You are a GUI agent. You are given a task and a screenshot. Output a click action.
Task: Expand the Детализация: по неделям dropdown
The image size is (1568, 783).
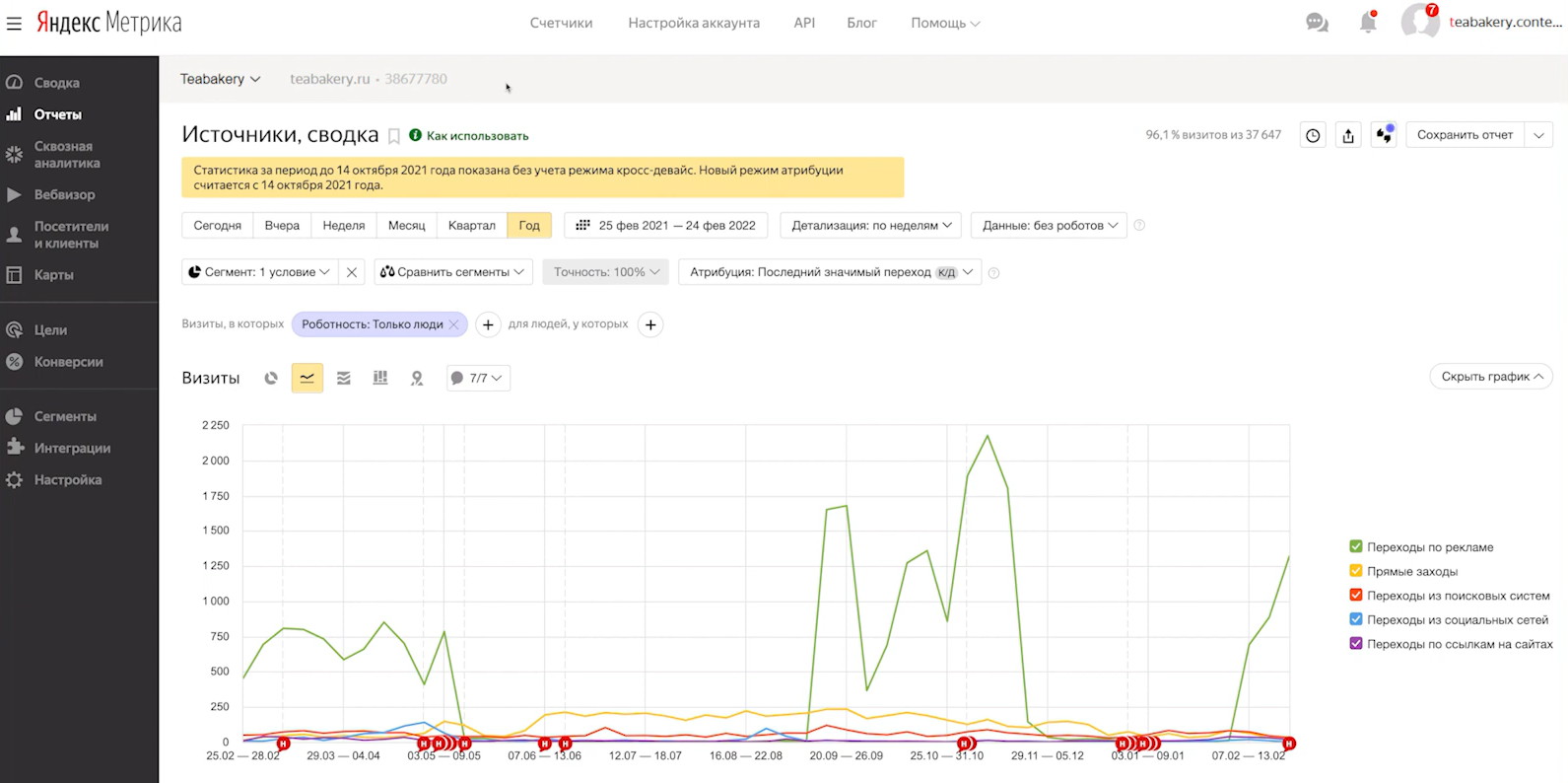tap(871, 226)
